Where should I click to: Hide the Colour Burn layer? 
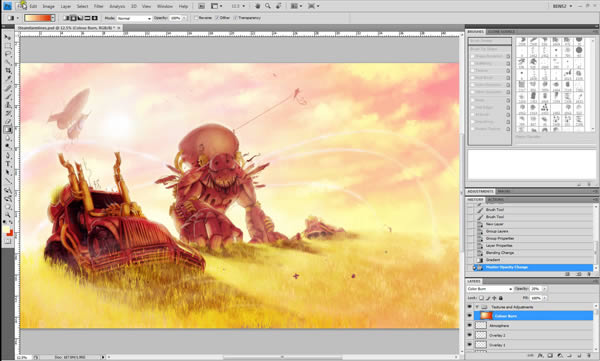pyautogui.click(x=470, y=316)
